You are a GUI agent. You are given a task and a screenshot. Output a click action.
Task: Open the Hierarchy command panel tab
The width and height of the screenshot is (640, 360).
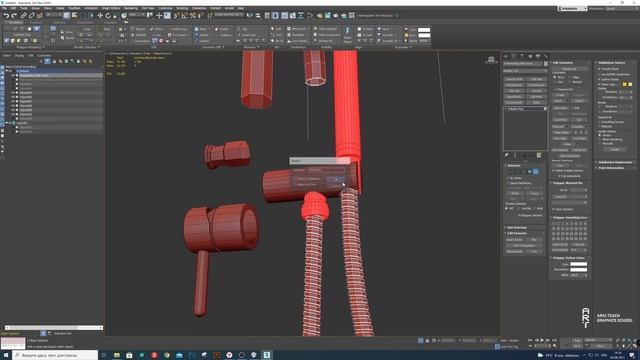522,56
